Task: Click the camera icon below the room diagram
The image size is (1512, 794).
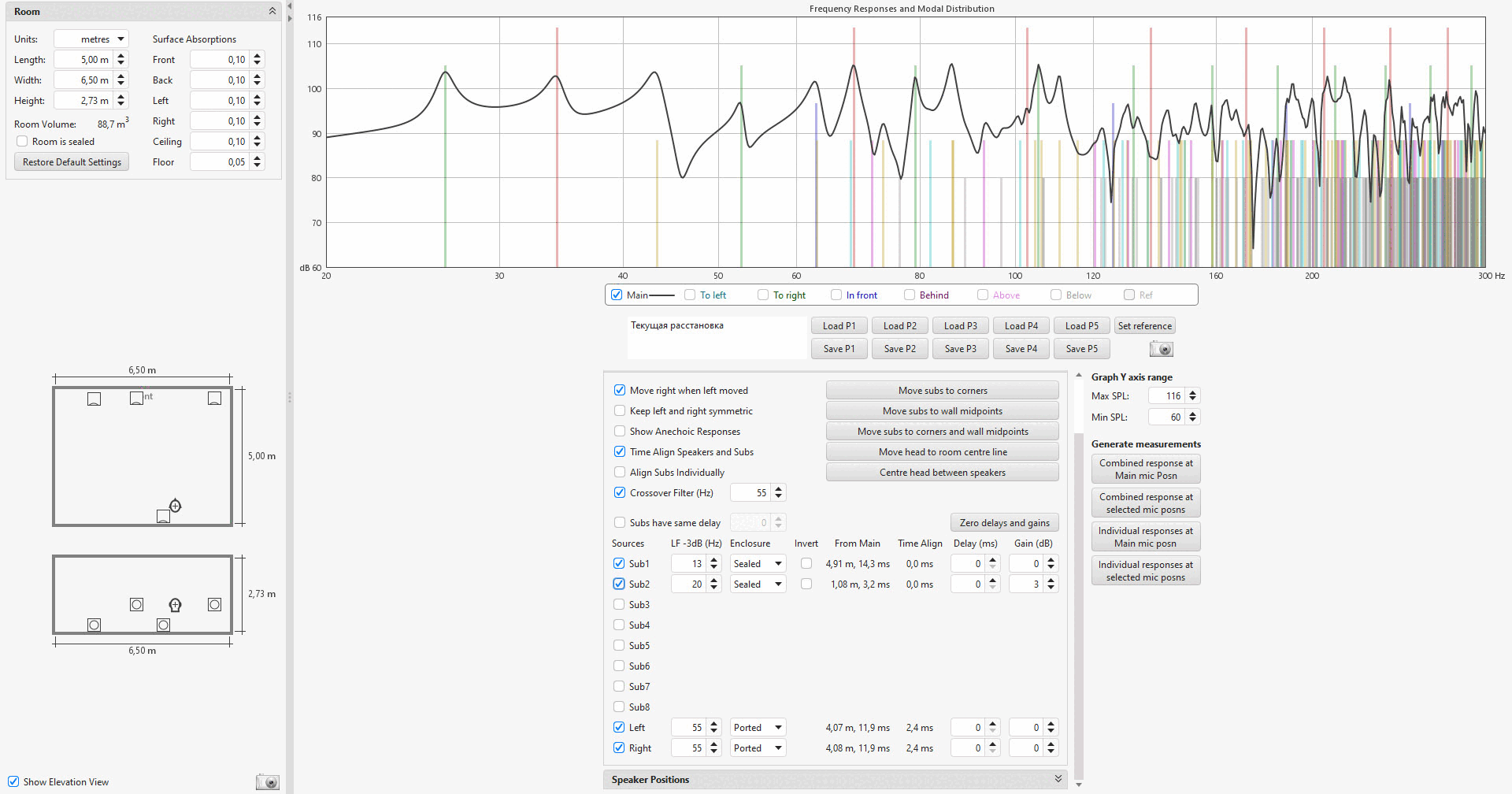Action: pos(267,781)
